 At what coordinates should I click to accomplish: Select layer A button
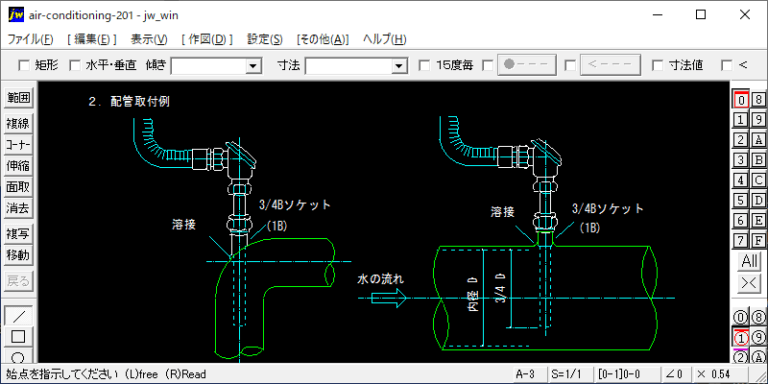point(758,140)
